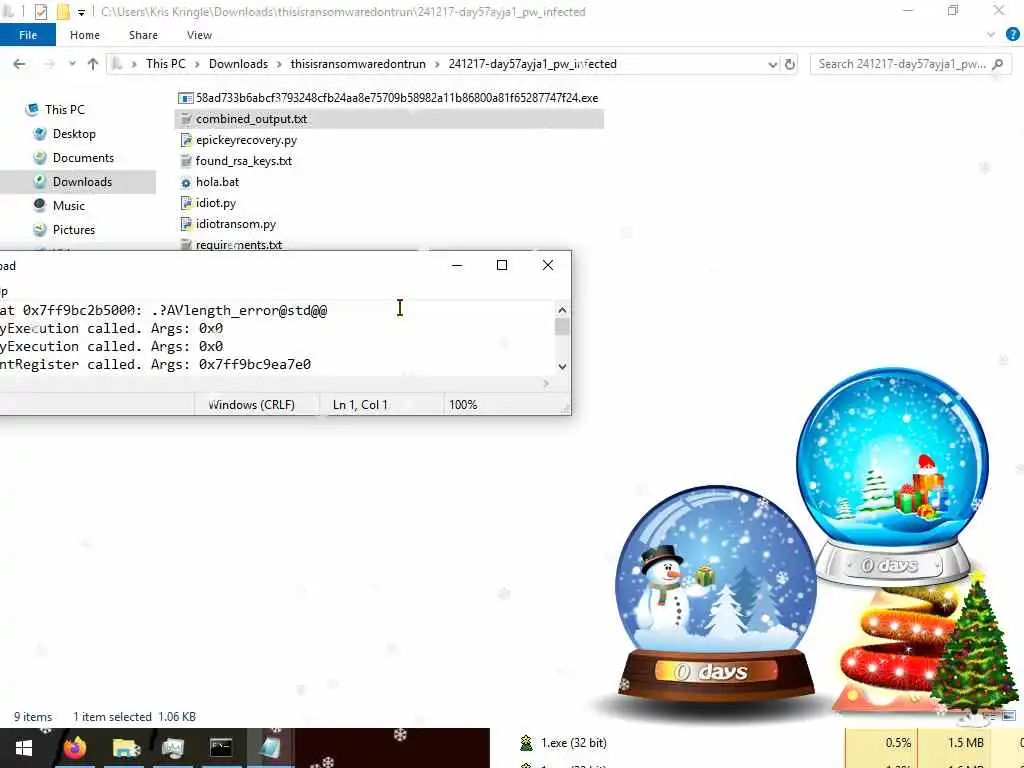Screen dimensions: 1024x768
Task: Expand the ribbon chevron
Action: [x=991, y=35]
